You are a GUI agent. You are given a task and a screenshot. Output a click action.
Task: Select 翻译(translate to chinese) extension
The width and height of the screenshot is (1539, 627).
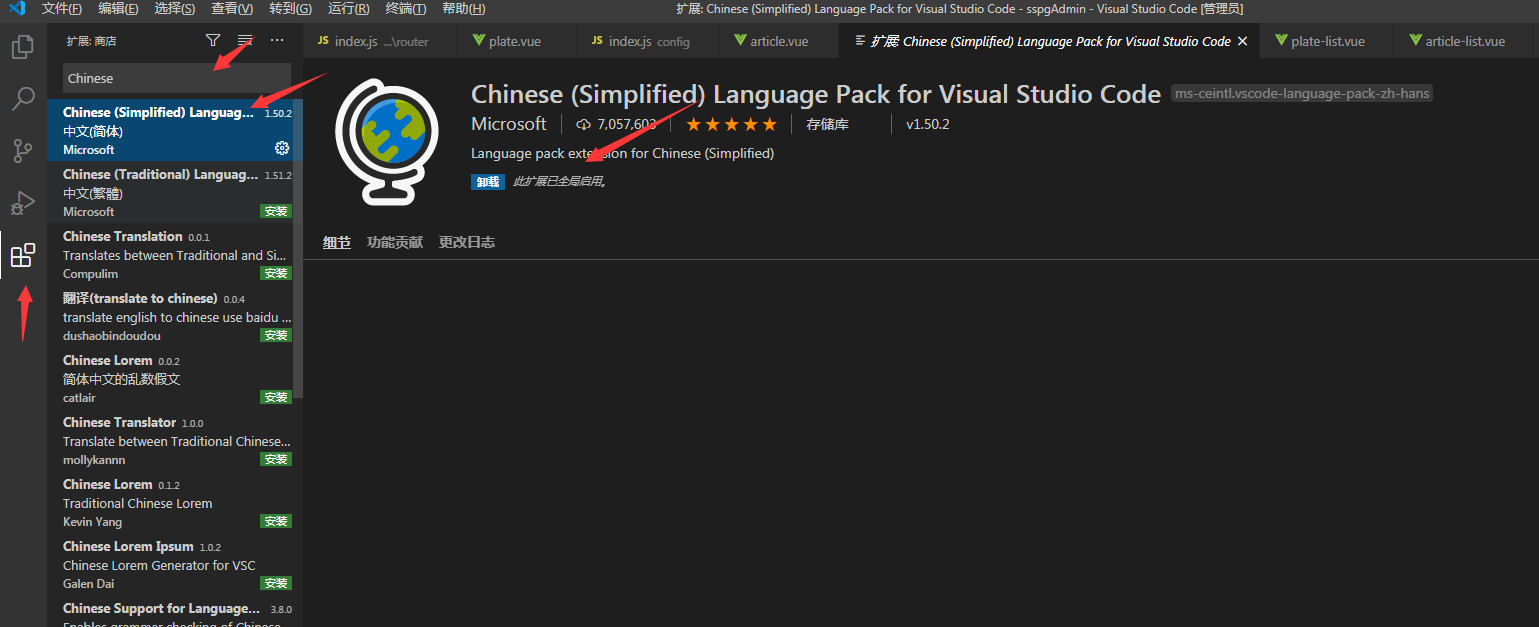coord(175,316)
